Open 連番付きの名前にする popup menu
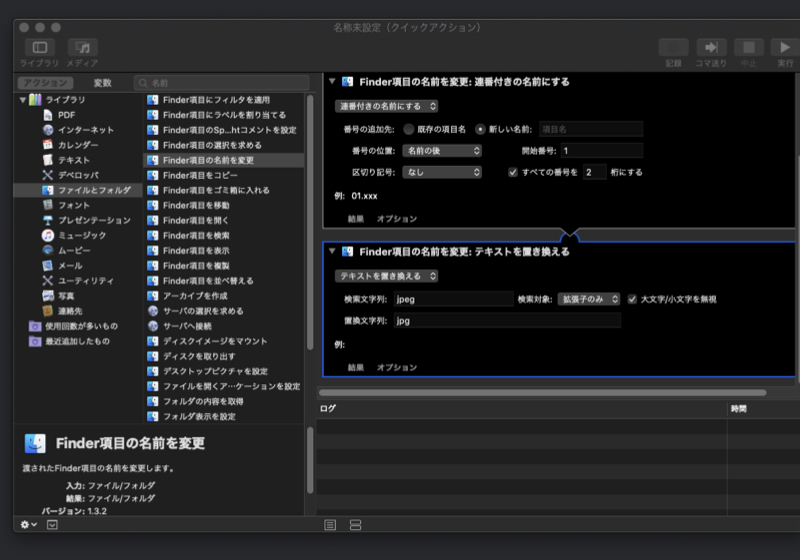 point(387,106)
